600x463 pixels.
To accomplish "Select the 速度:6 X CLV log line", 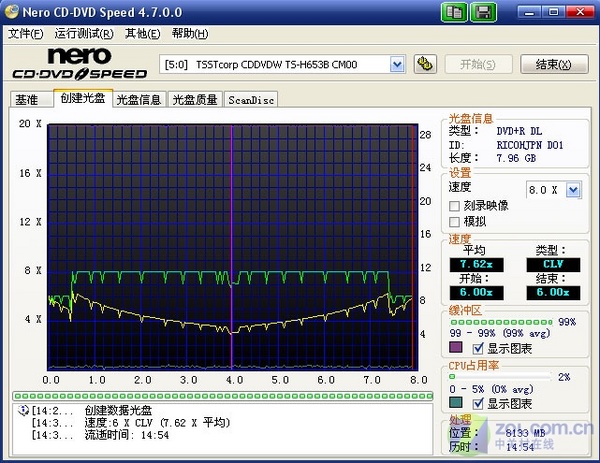I will [157, 423].
